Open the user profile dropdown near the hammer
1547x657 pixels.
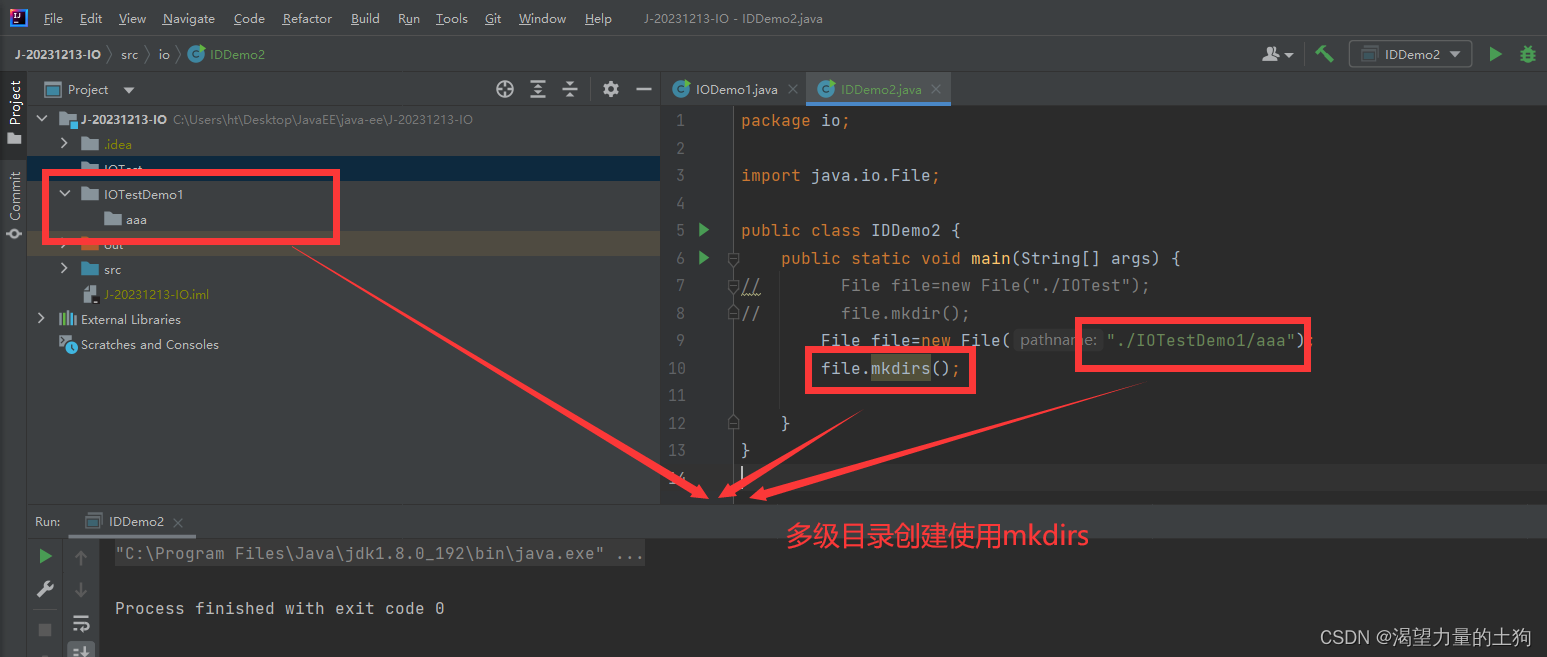[x=1277, y=54]
